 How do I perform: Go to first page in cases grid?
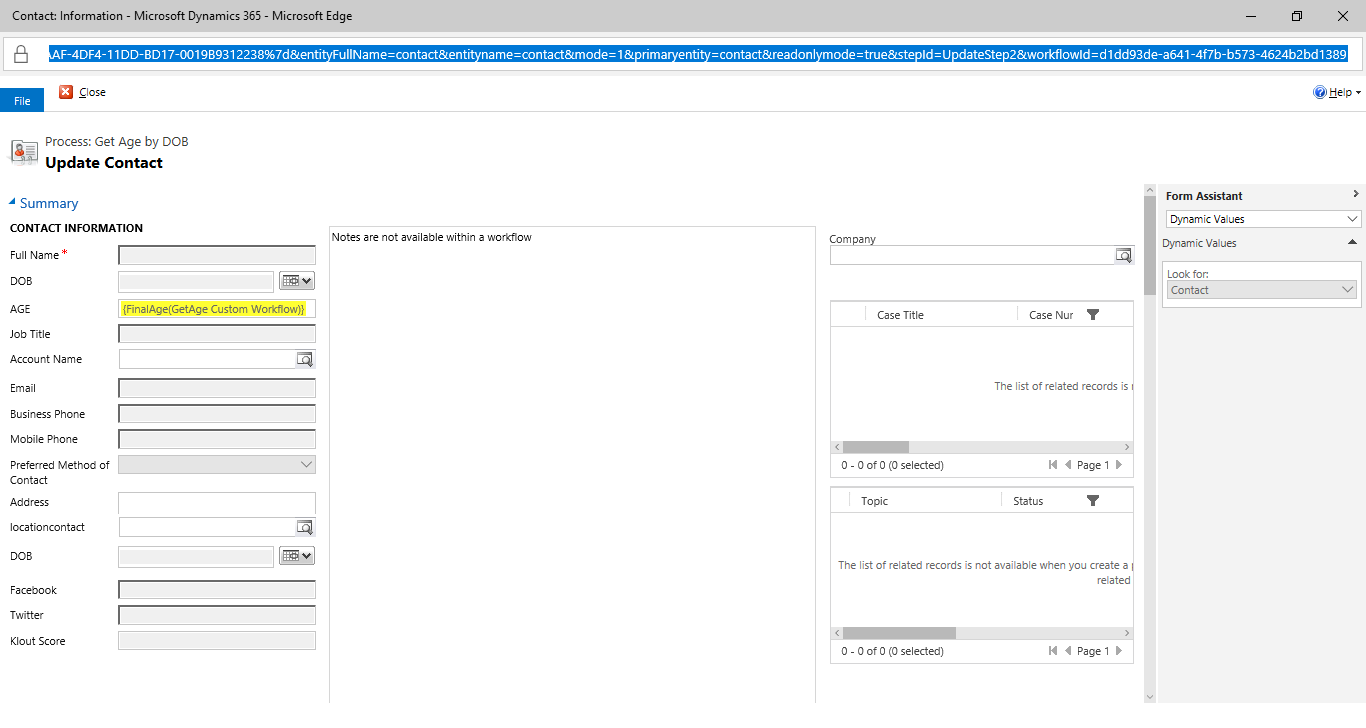click(x=1053, y=465)
